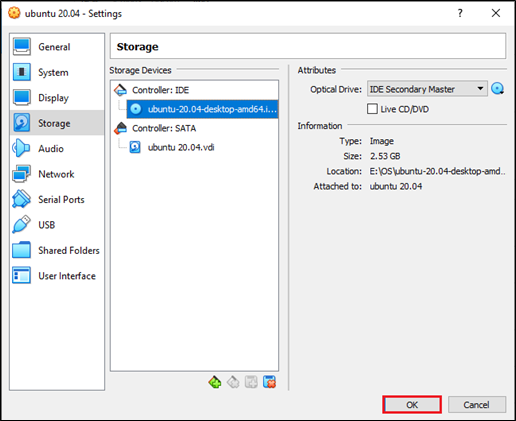516x421 pixels.
Task: Click the OK button
Action: click(412, 405)
